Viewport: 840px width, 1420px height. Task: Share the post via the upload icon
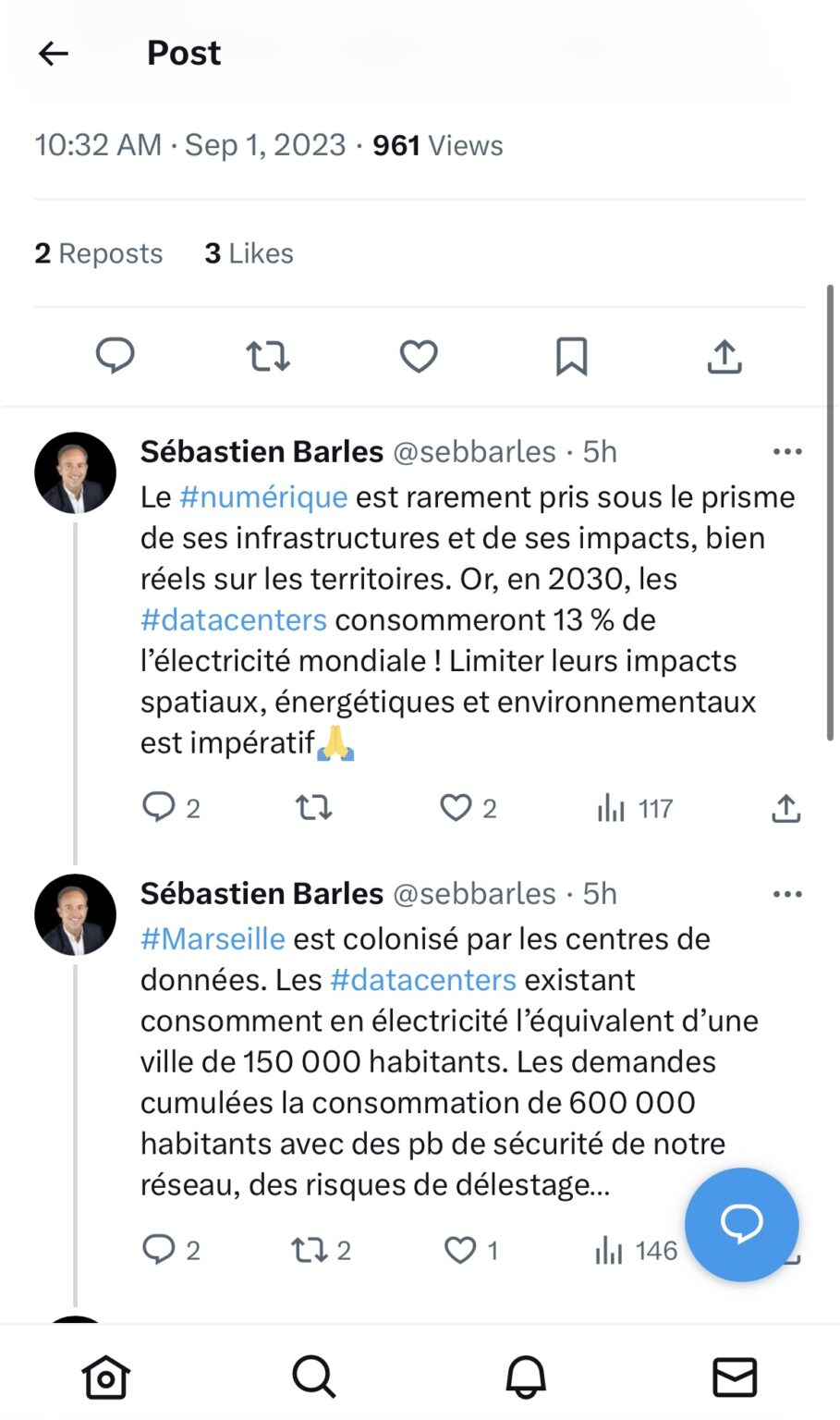coord(724,356)
